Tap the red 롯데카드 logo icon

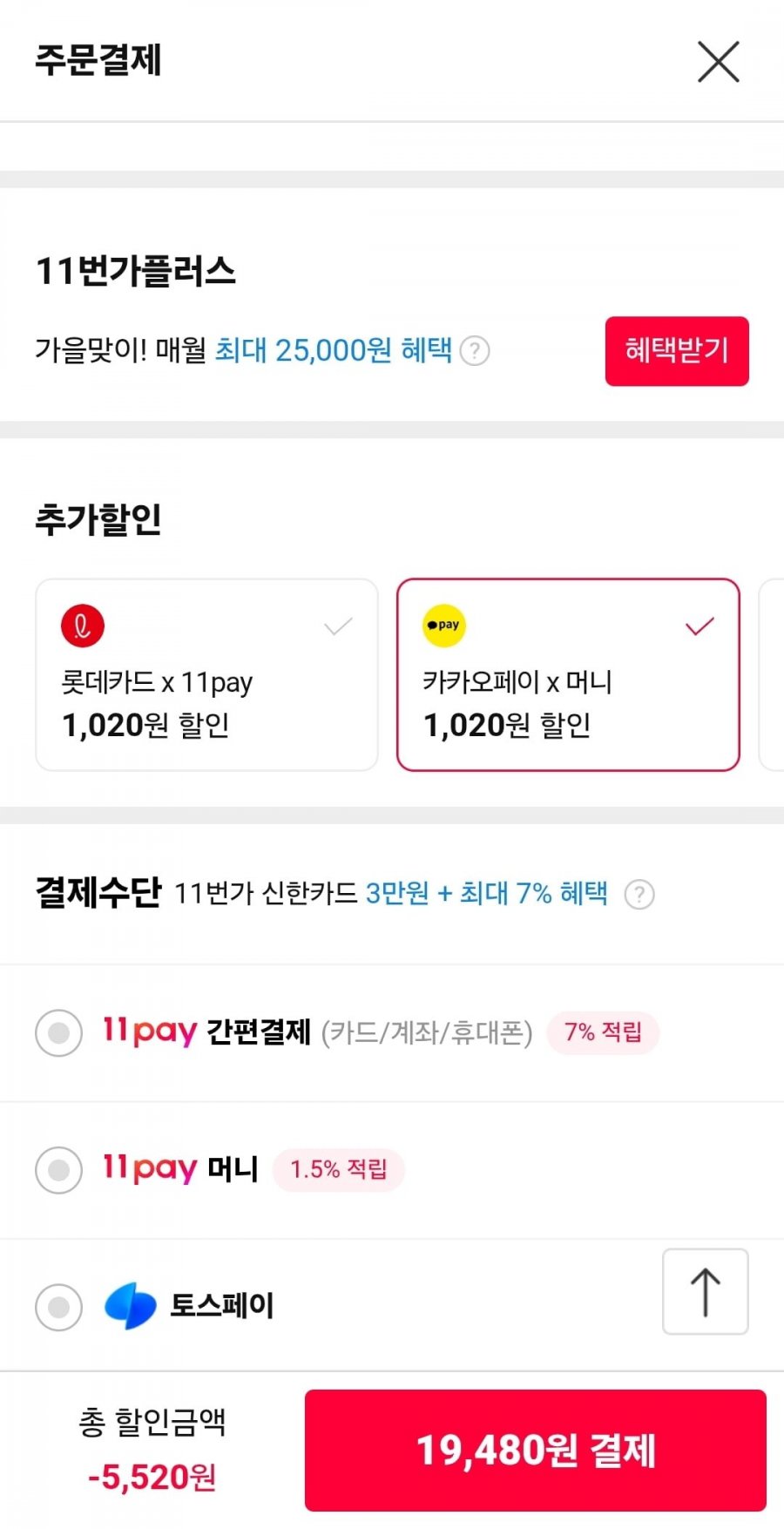point(83,626)
